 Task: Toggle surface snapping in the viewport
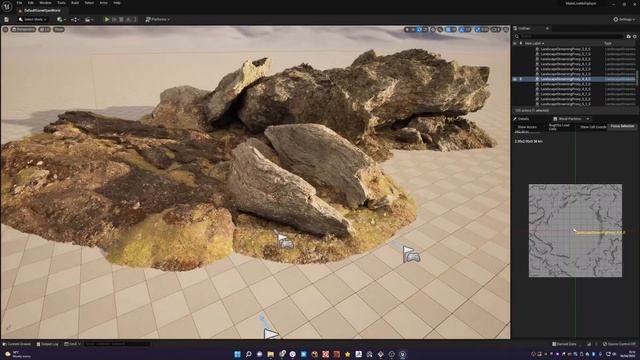tap(440, 29)
